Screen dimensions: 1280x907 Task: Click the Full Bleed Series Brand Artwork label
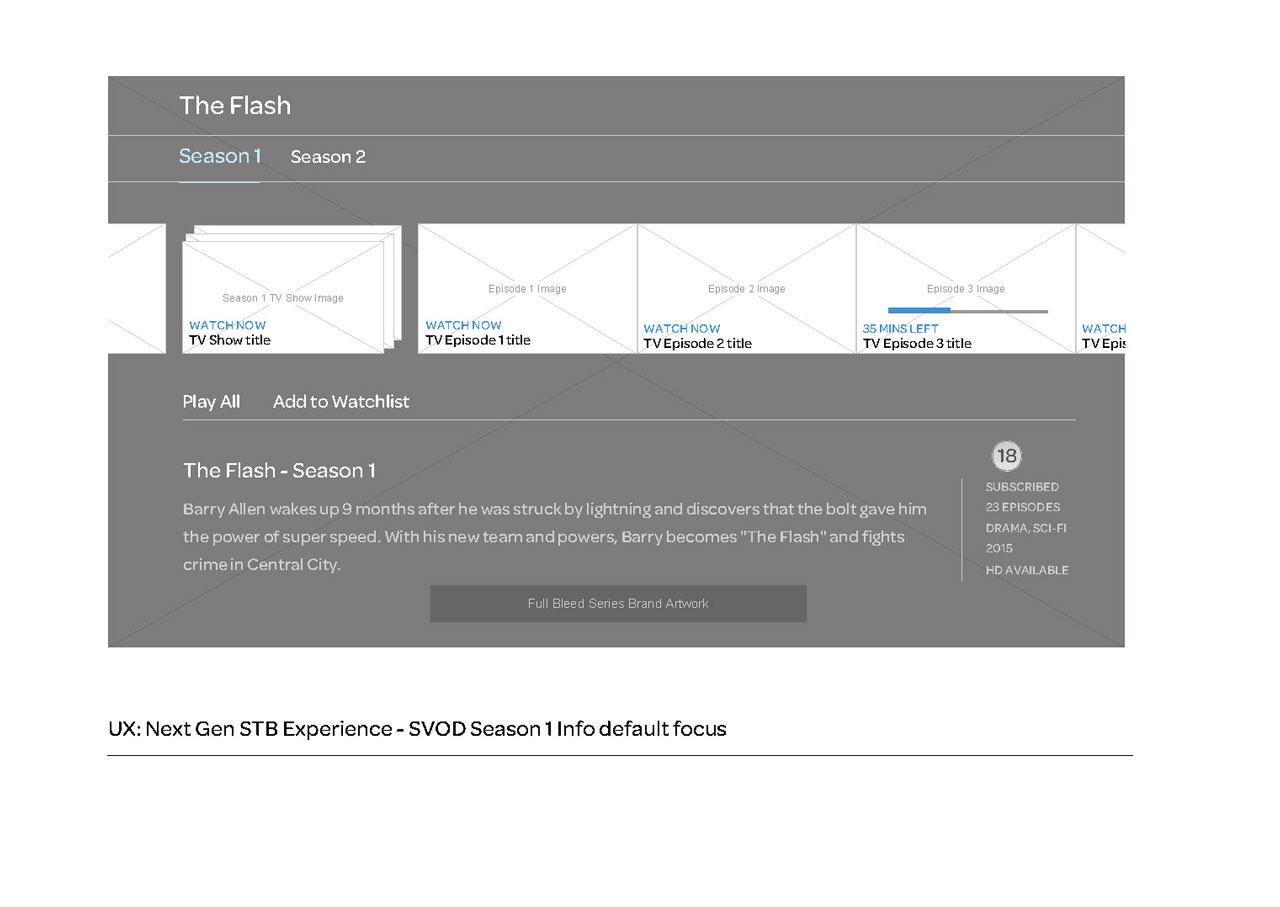pos(618,603)
